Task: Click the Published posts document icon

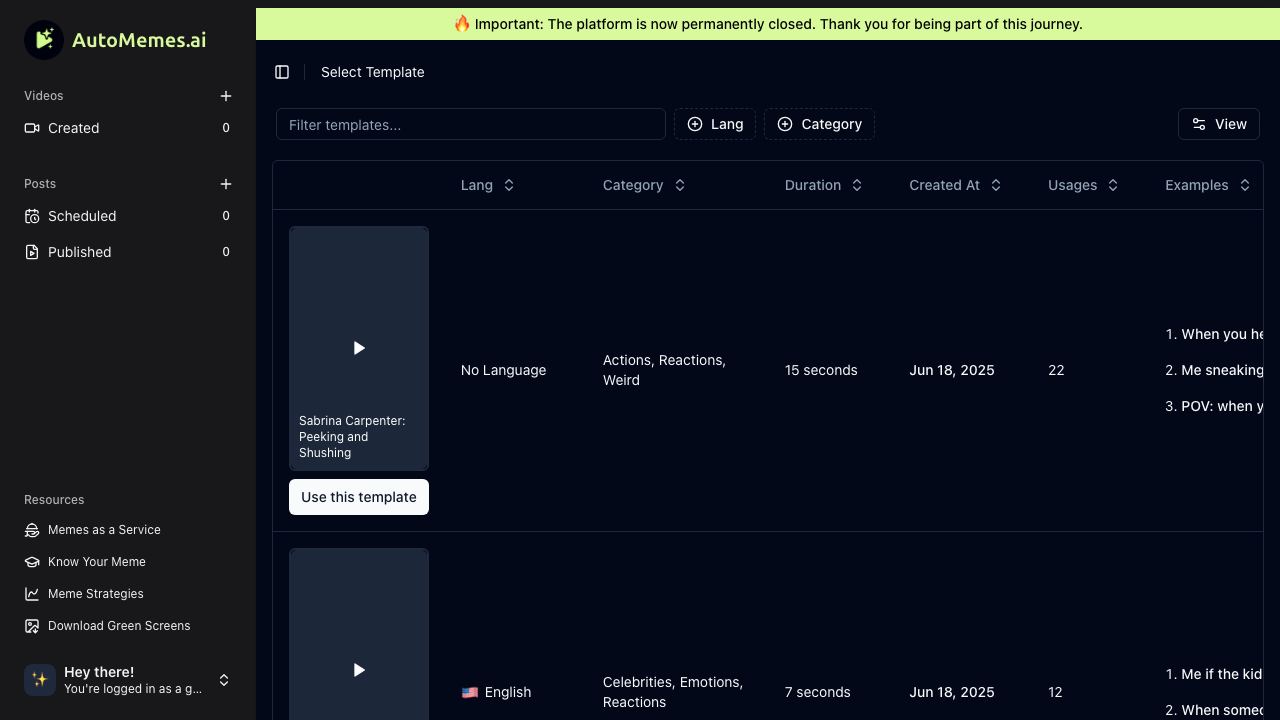Action: (x=32, y=252)
